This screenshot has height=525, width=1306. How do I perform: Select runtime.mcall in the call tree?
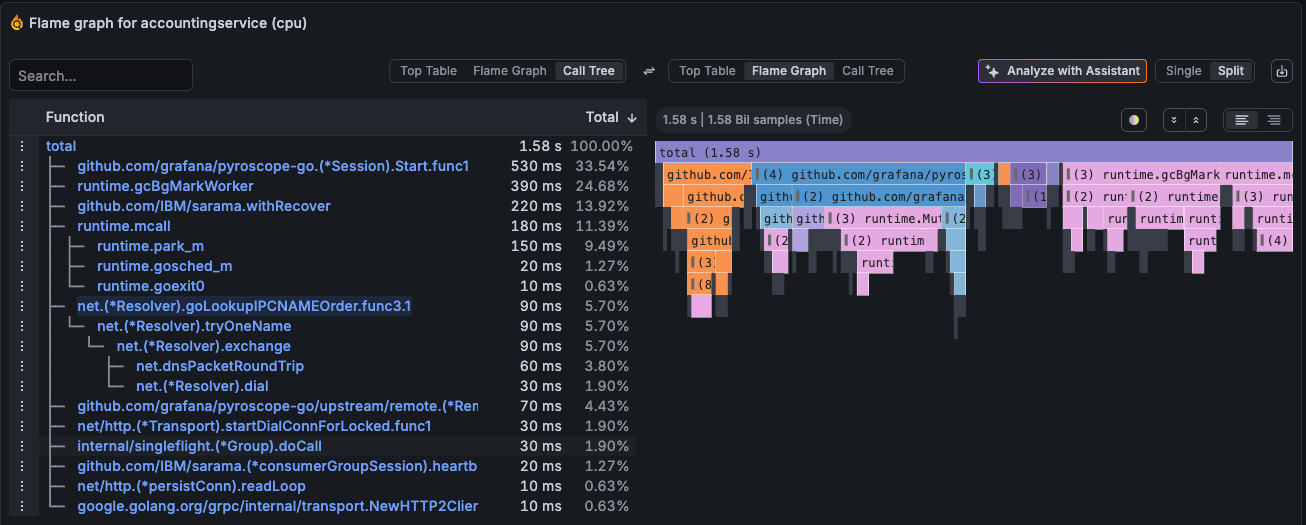pos(124,226)
